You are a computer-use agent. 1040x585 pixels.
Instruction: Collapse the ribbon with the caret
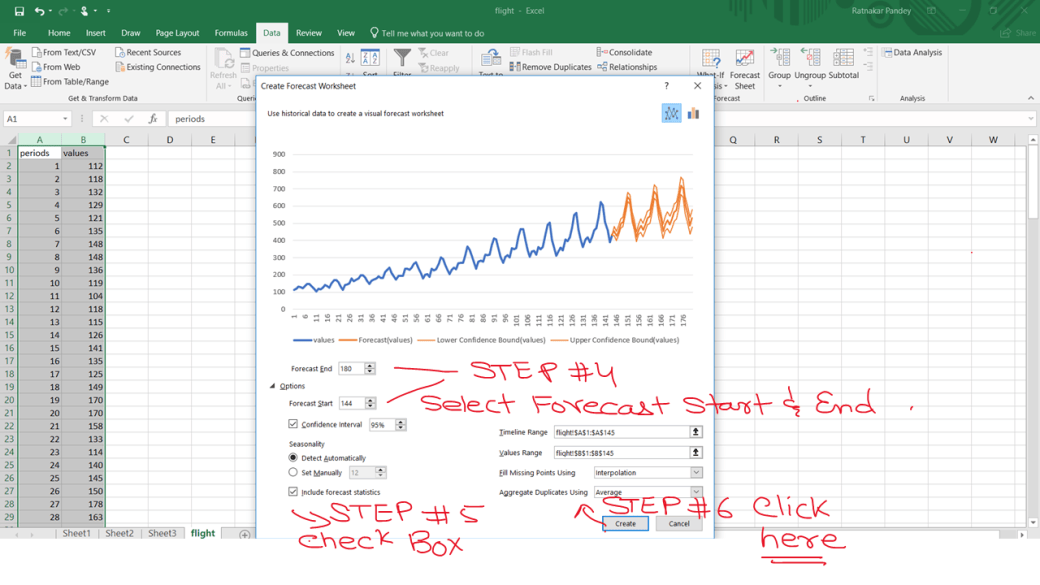tap(1031, 98)
